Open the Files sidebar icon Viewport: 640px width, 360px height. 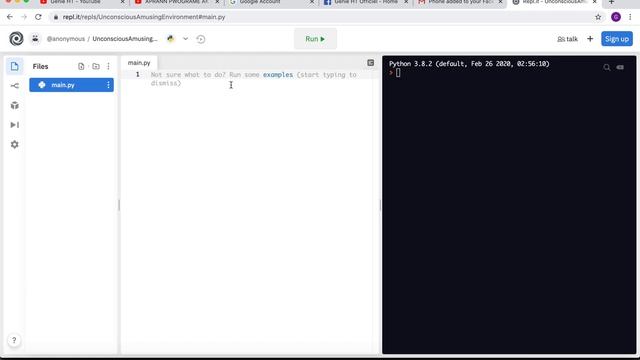14,66
